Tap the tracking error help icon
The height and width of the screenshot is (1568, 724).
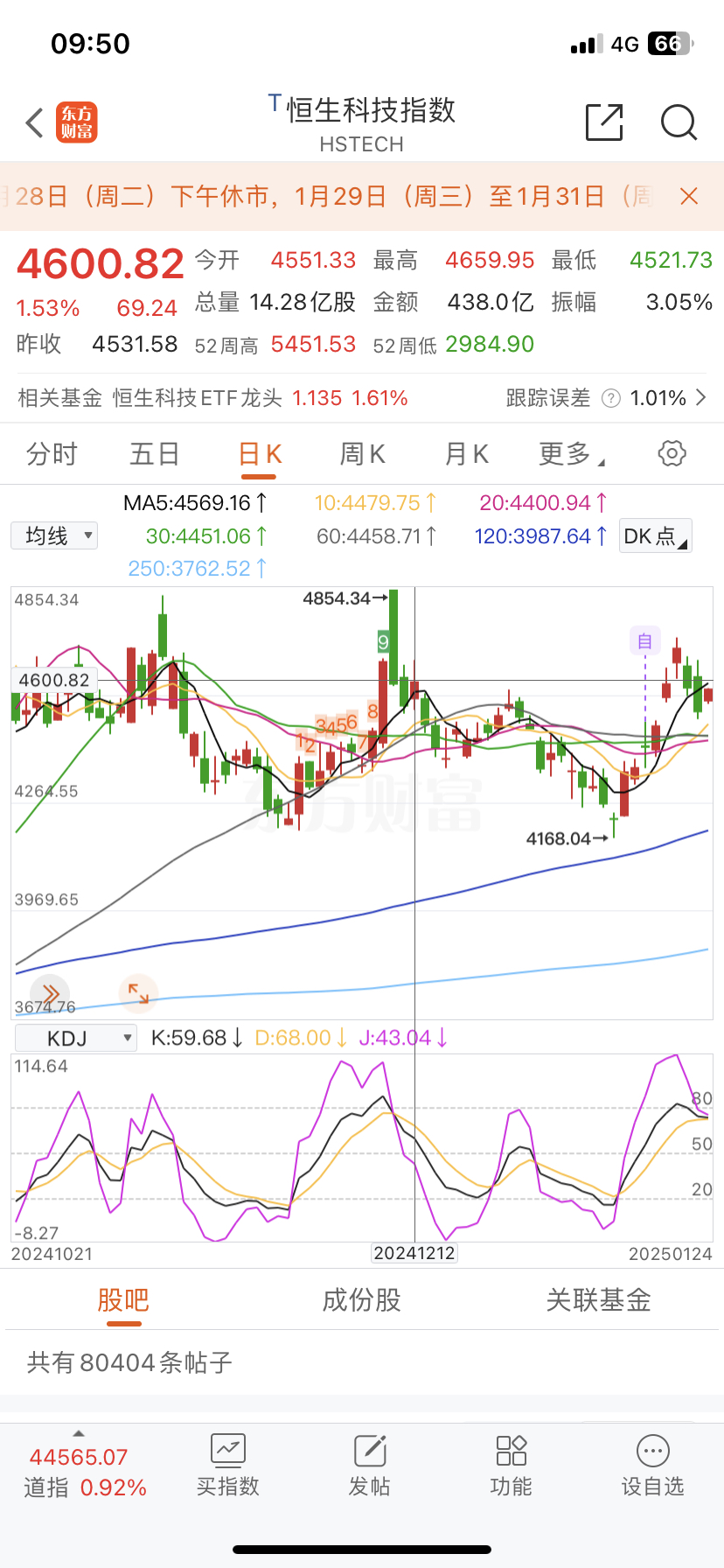[611, 399]
